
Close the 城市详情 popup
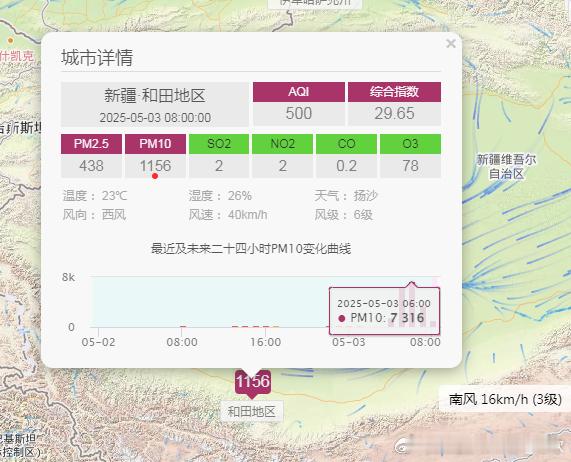(451, 43)
